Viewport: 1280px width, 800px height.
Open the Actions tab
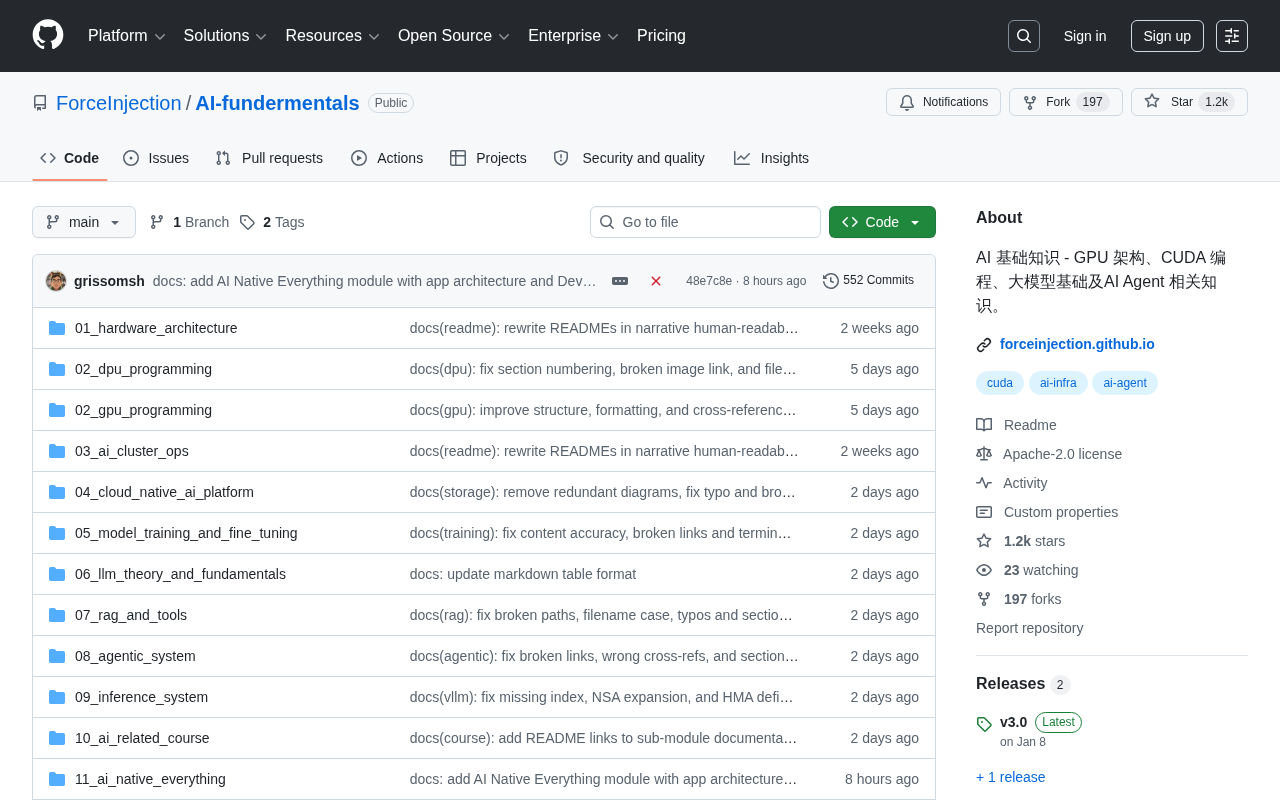(x=387, y=158)
